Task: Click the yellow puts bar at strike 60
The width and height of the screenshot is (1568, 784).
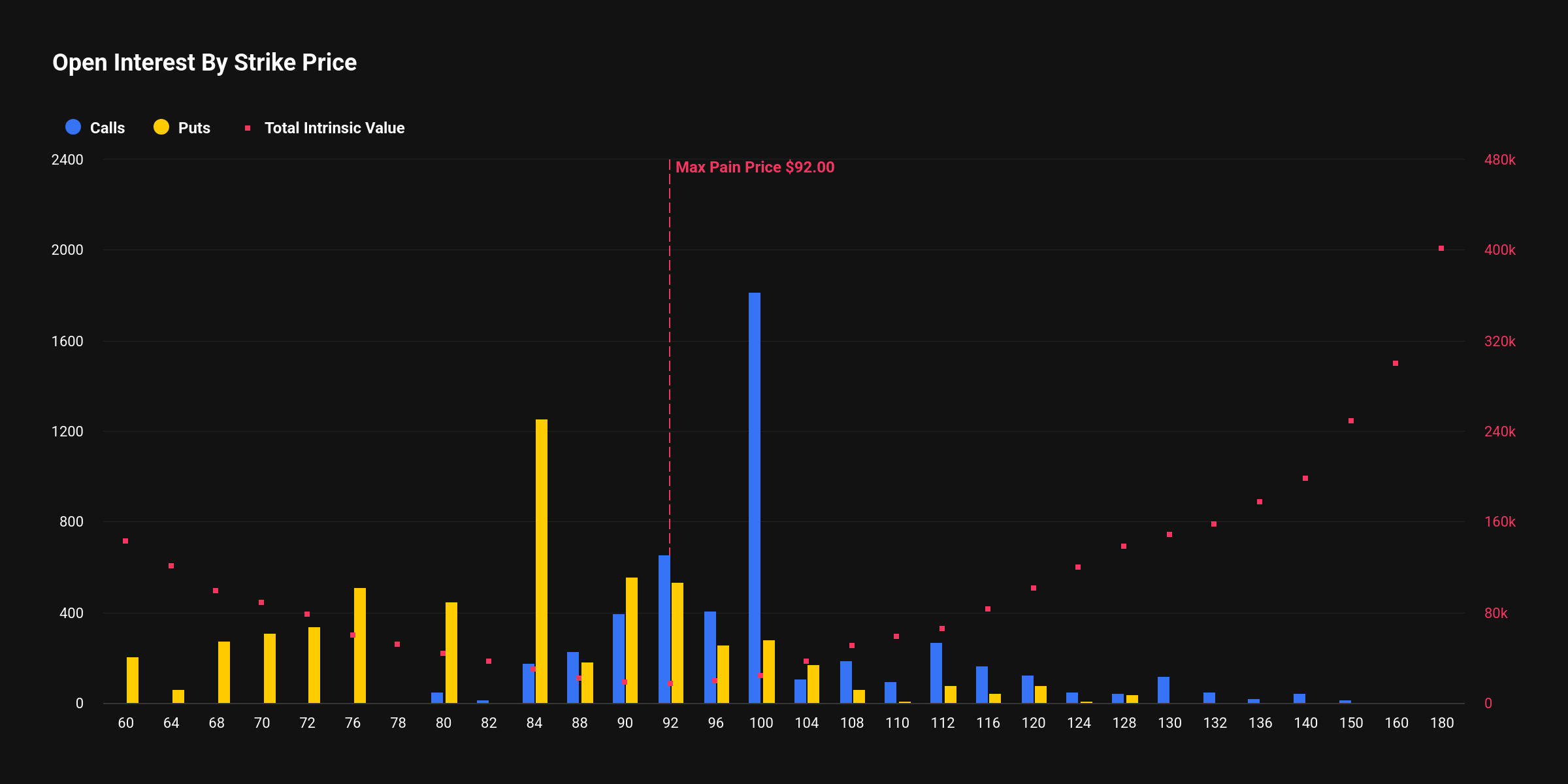Action: tap(133, 680)
